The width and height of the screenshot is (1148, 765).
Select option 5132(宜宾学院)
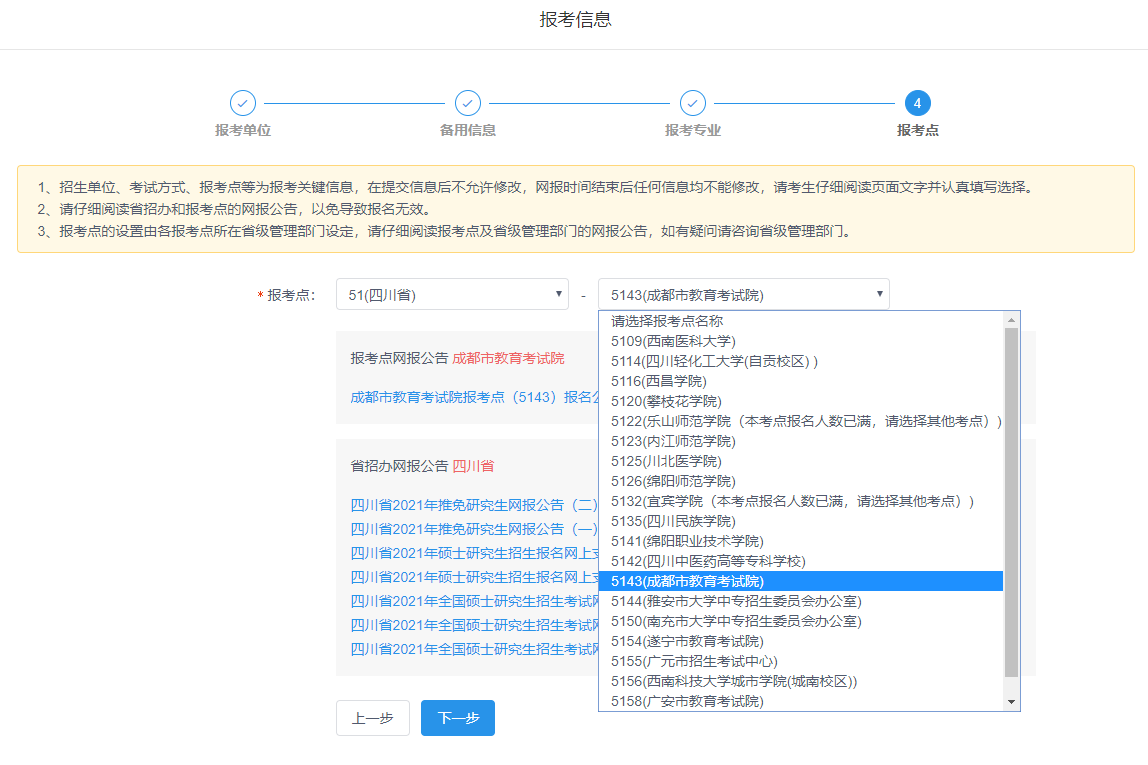point(801,501)
